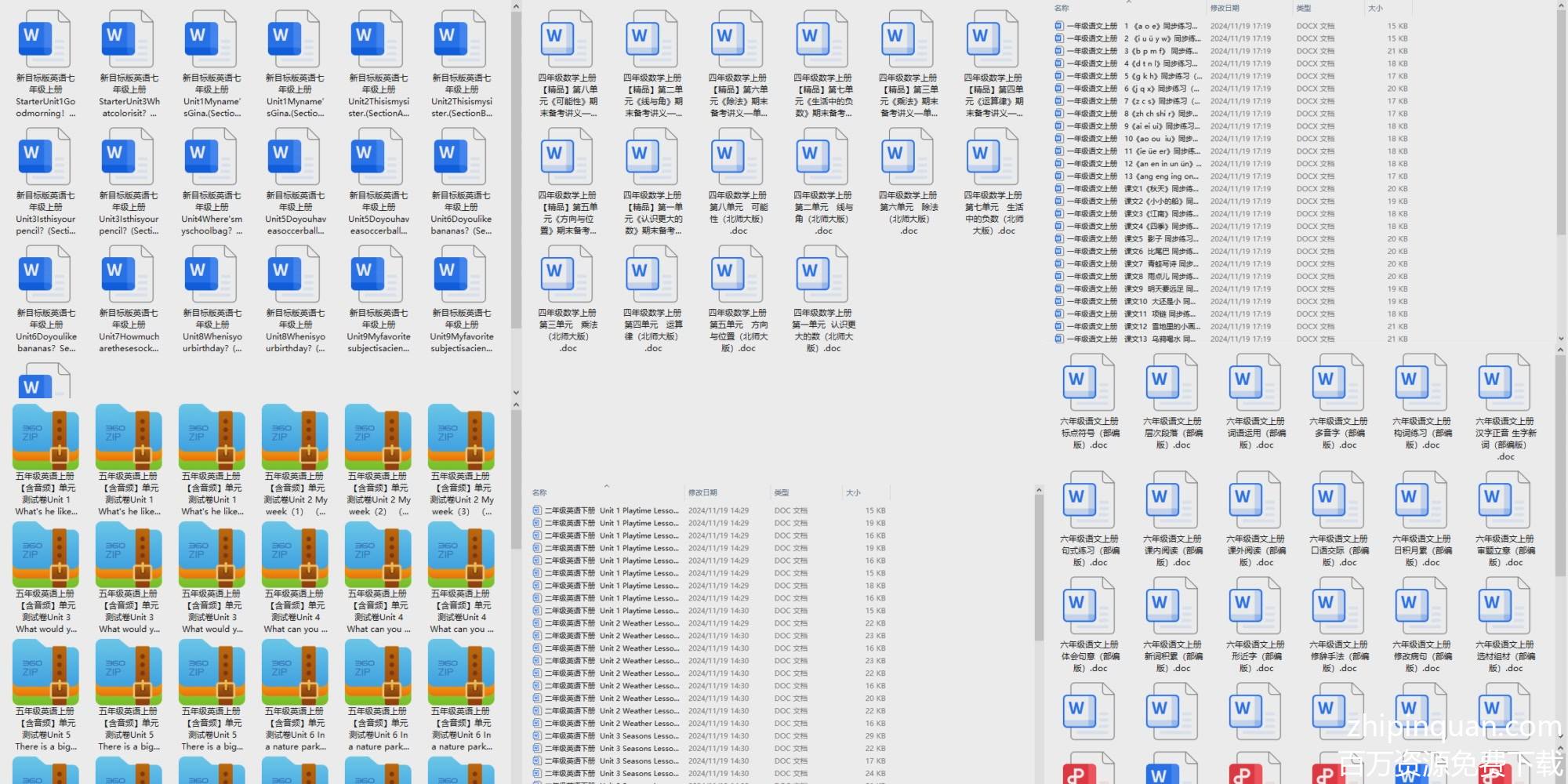Select the 29 KB Unit 3 Seasons file

click(x=627, y=736)
